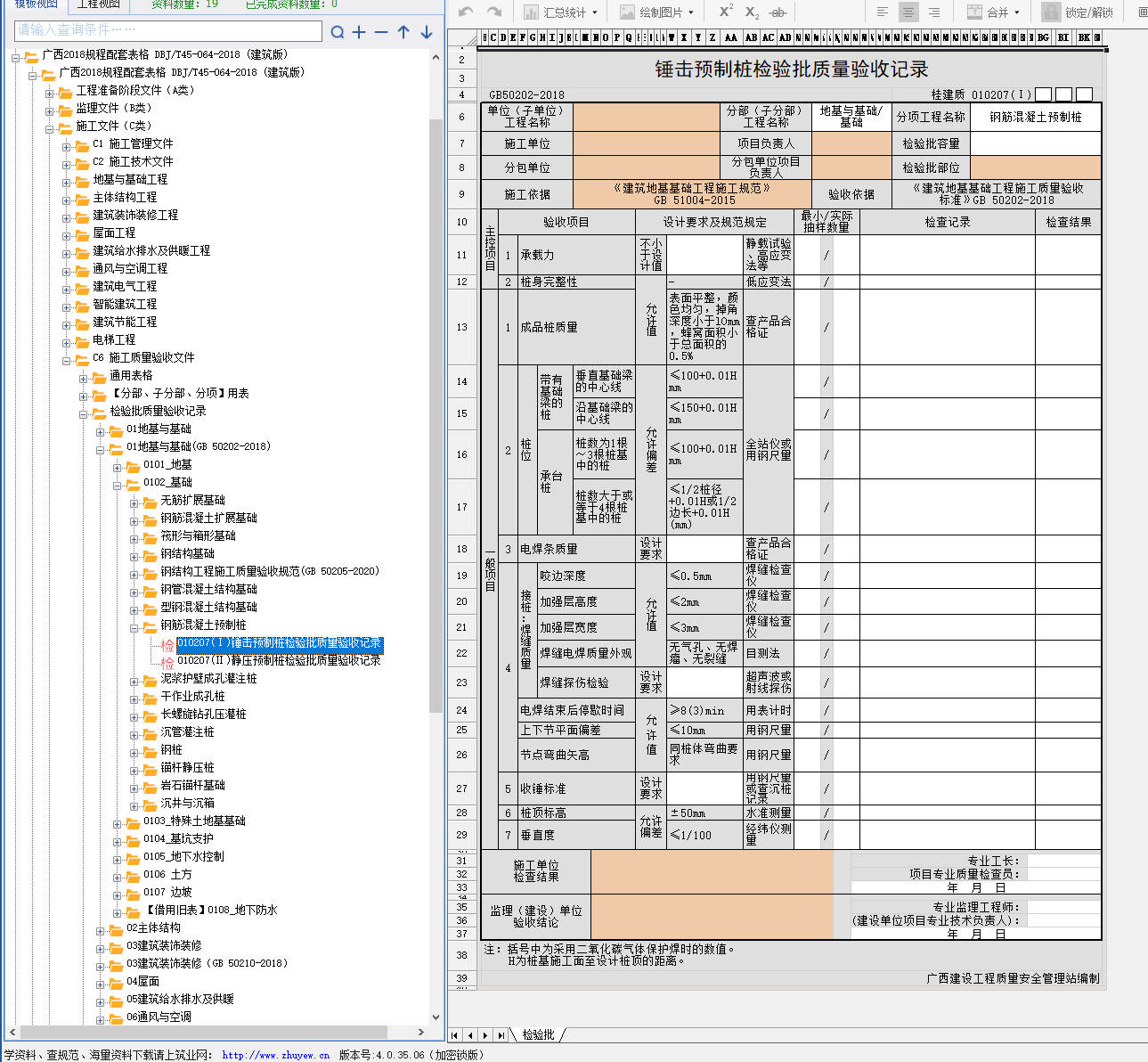Check the first 桩建质 checkbox

(x=1044, y=94)
